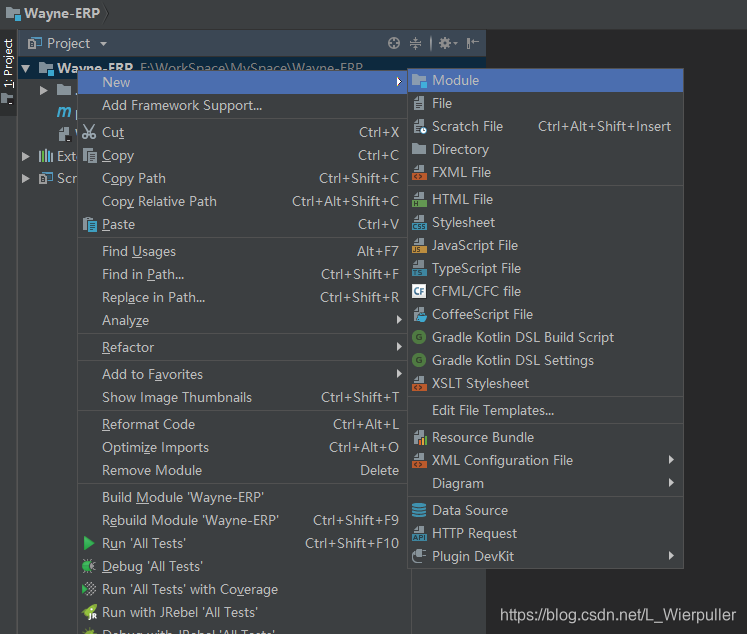Click the Collapse All icon in Project toolbar

415,43
